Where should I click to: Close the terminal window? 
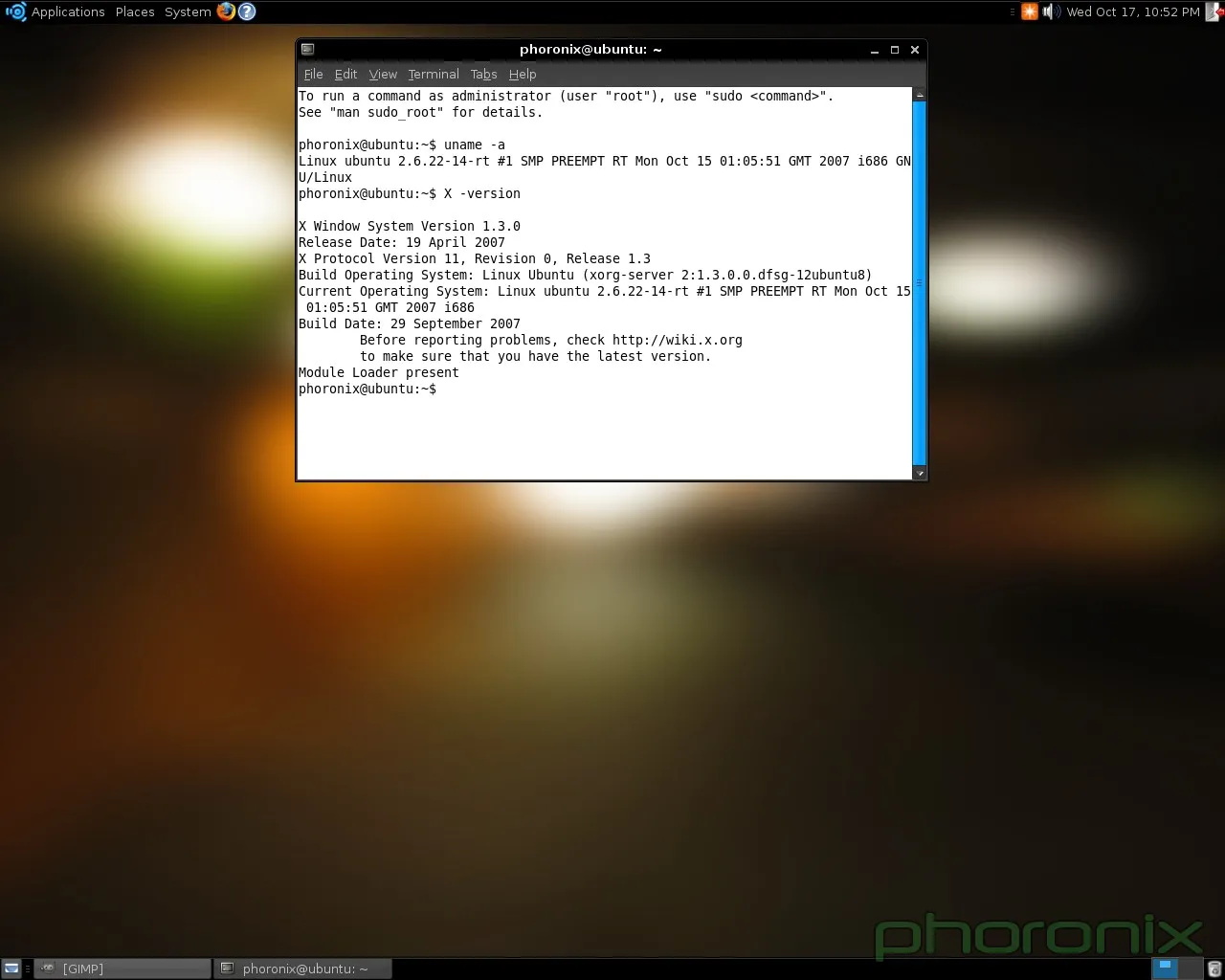(915, 50)
